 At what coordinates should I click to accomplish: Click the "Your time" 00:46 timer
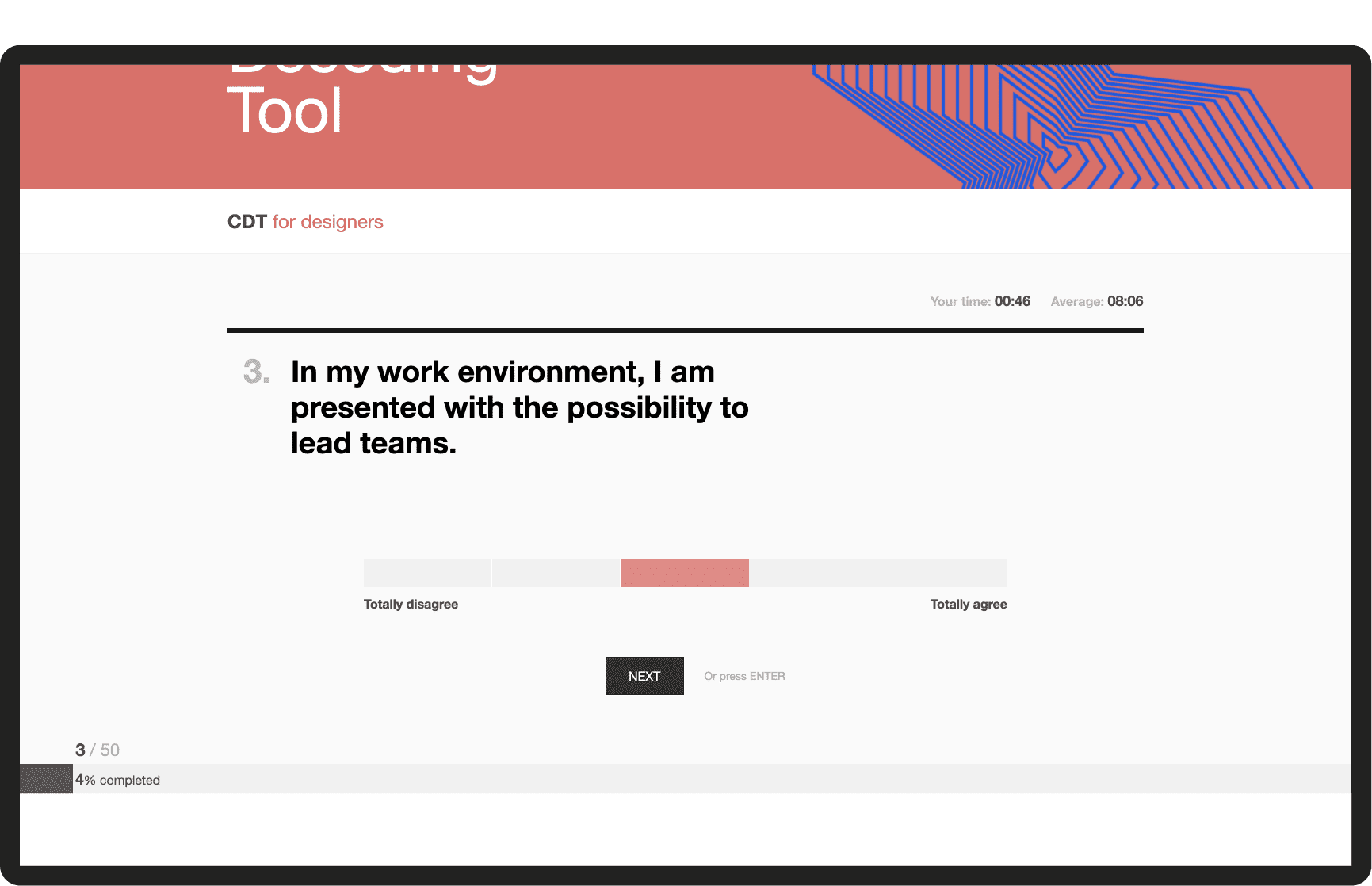tap(980, 301)
